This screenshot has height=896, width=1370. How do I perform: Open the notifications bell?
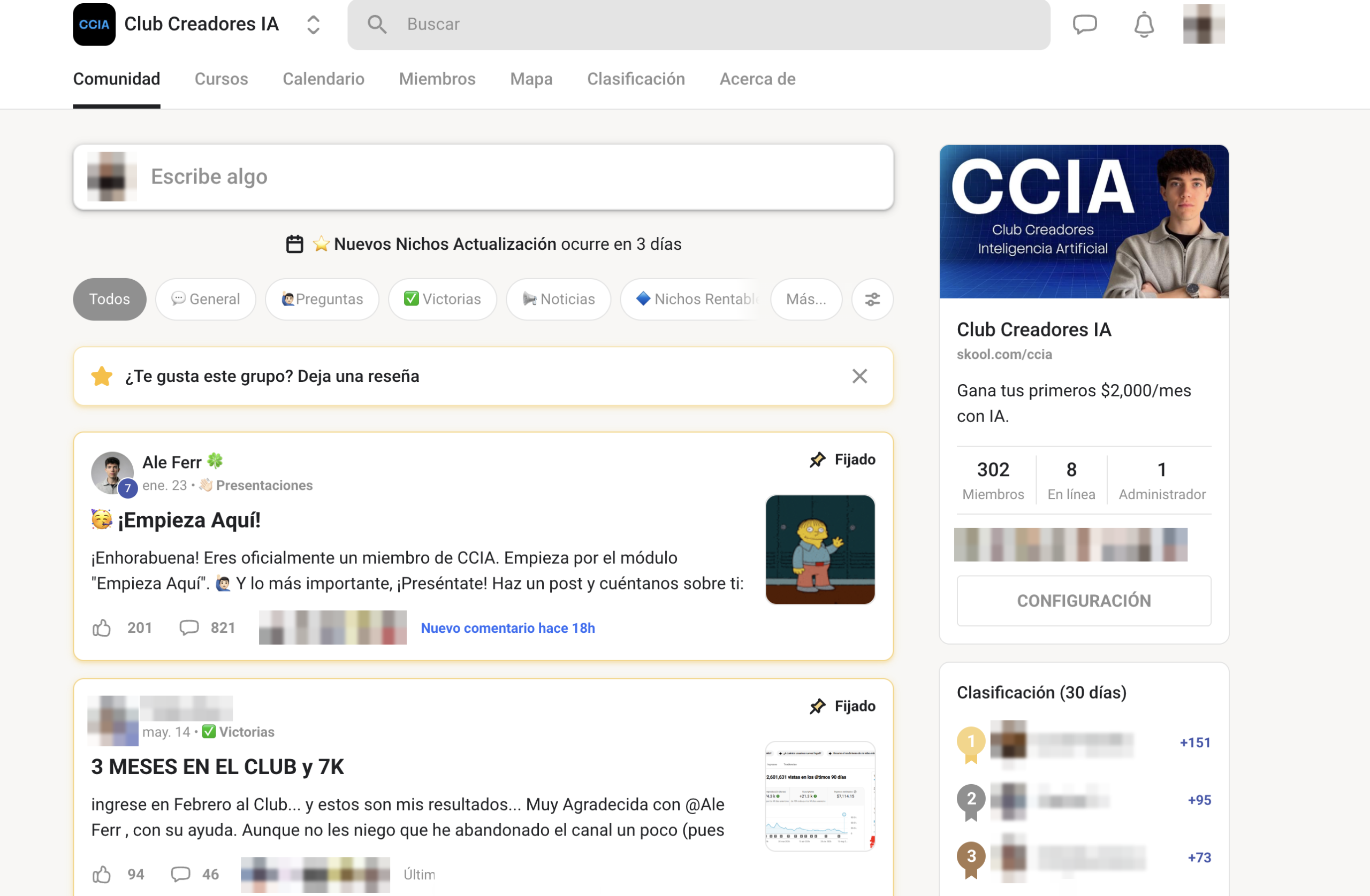(1144, 24)
